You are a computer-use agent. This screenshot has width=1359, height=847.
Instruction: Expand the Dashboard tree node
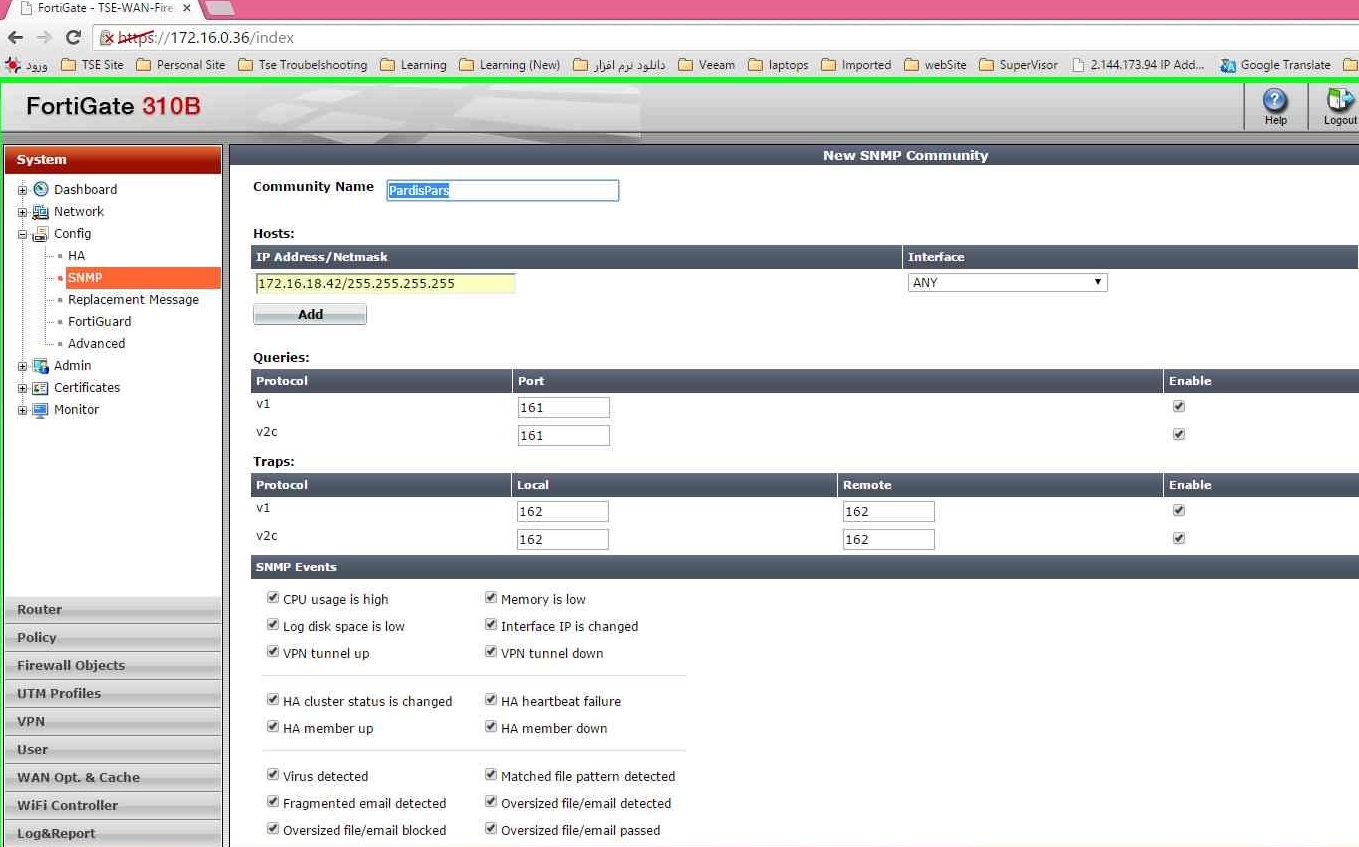[22, 190]
